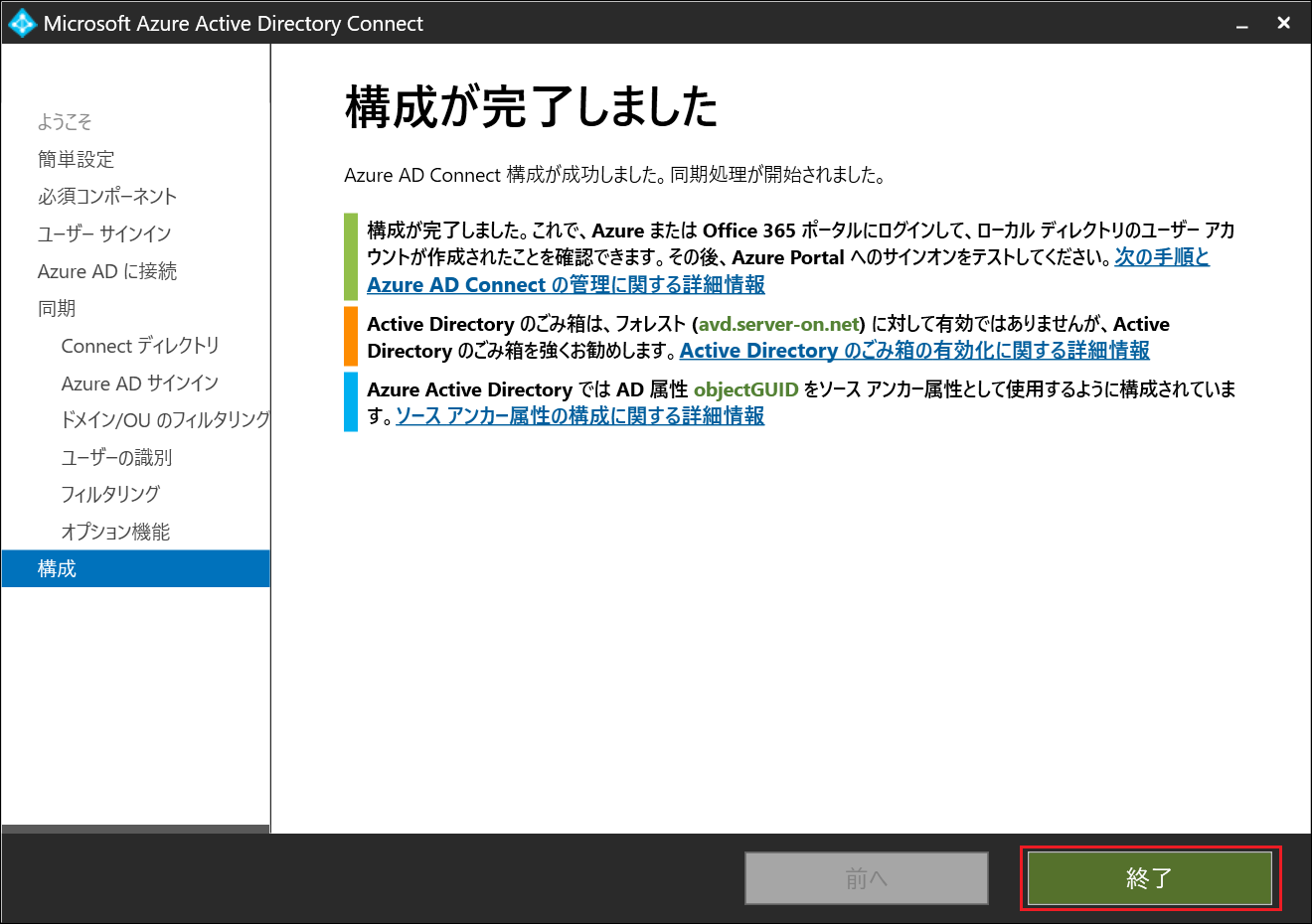Select ドメイン/OU のフィルタリング sidebar step
Image resolution: width=1312 pixels, height=924 pixels.
click(165, 420)
